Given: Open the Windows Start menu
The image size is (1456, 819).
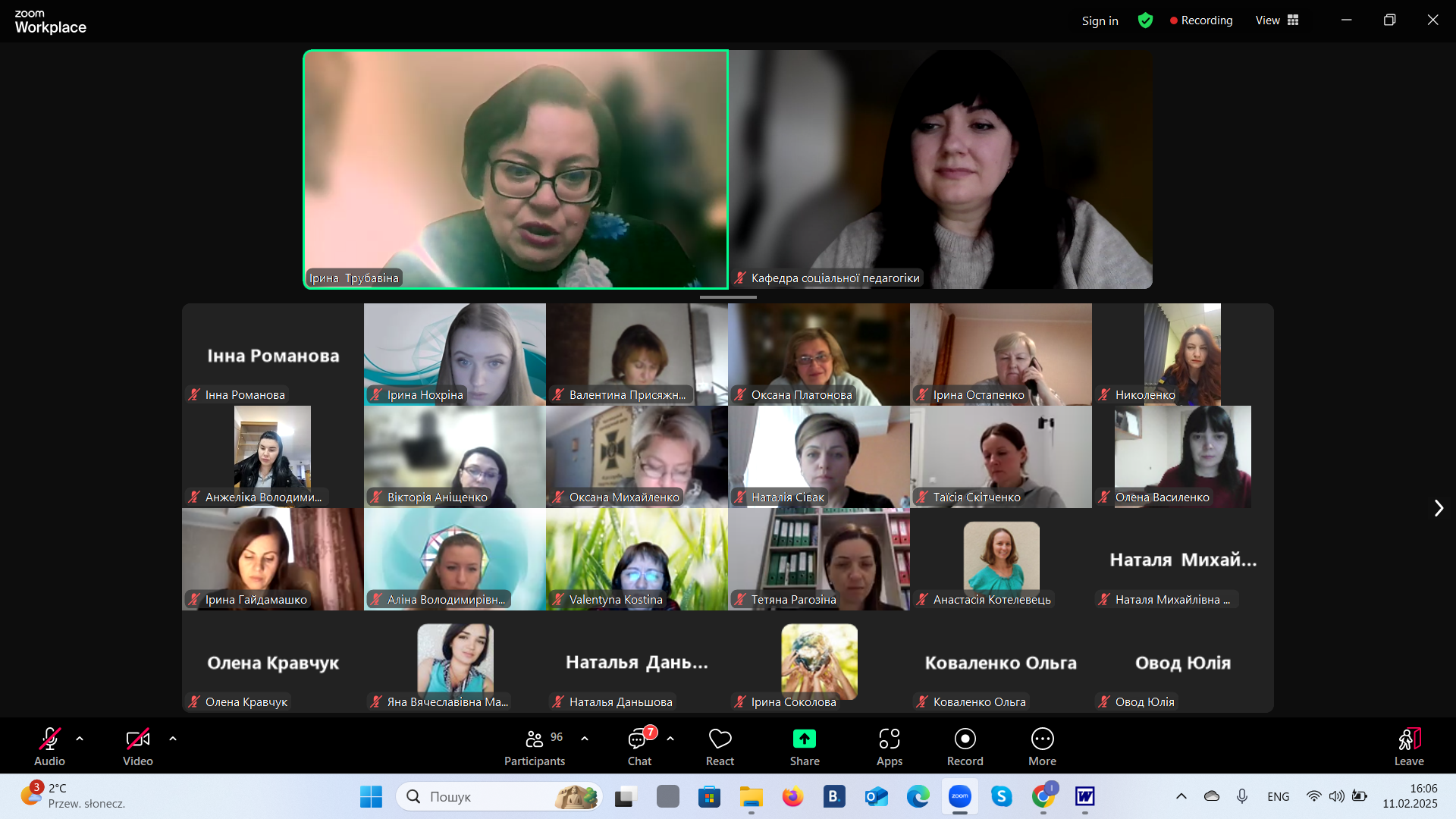Looking at the screenshot, I should click(x=371, y=796).
